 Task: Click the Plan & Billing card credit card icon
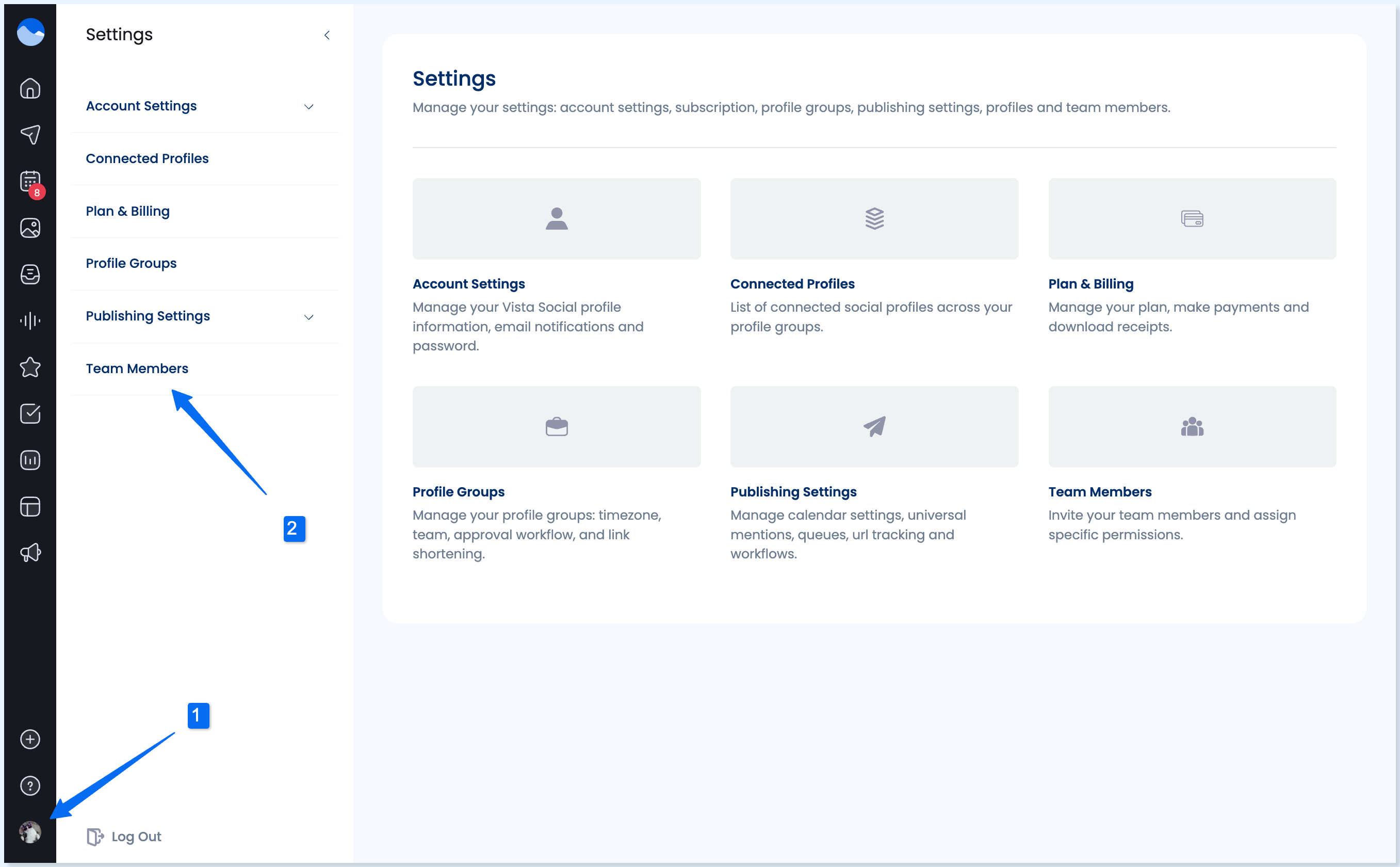click(x=1192, y=218)
